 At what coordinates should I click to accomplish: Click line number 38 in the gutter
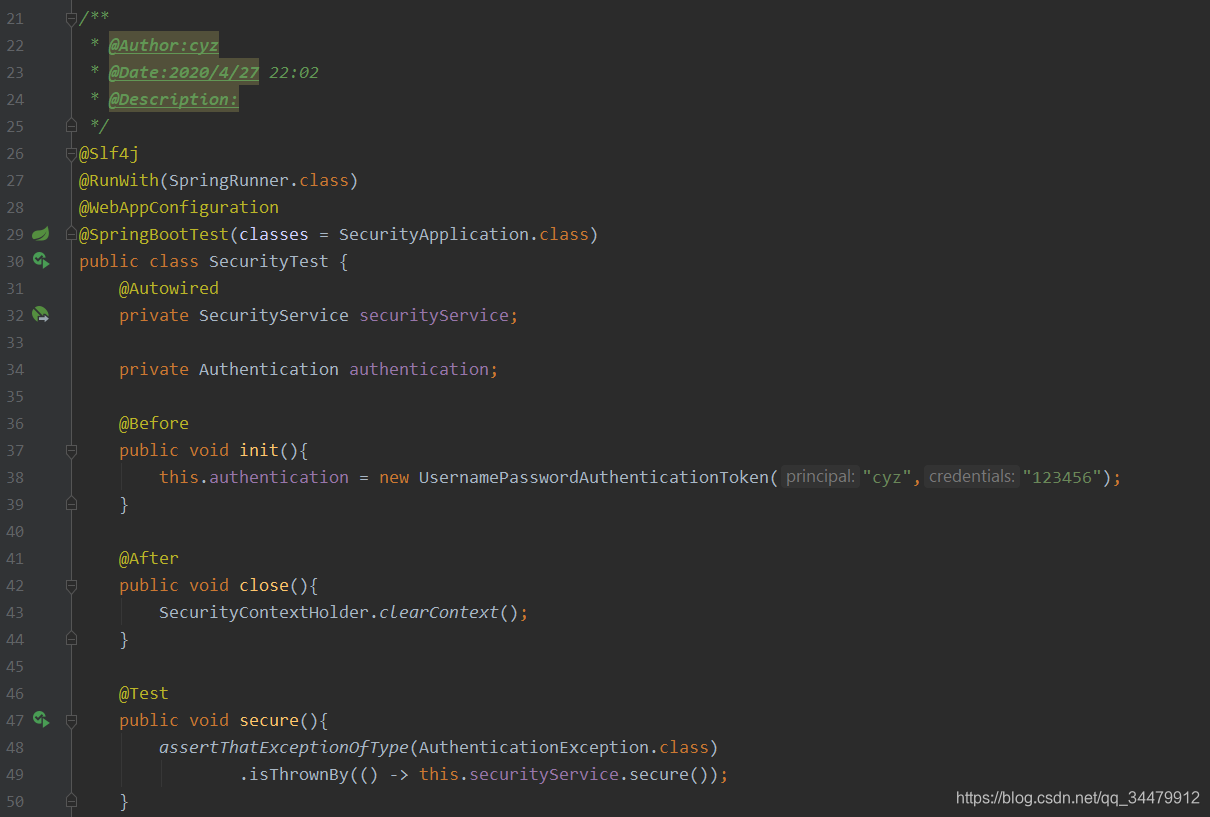point(15,477)
